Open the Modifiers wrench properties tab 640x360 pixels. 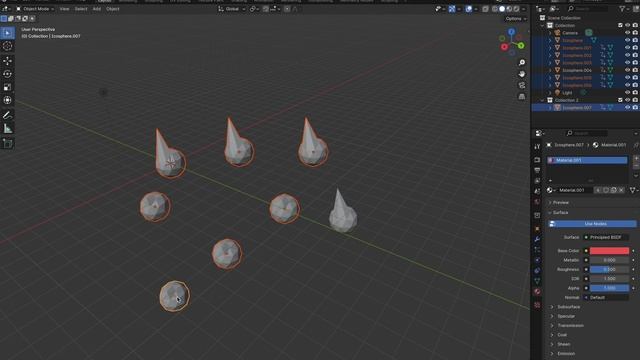point(537,239)
